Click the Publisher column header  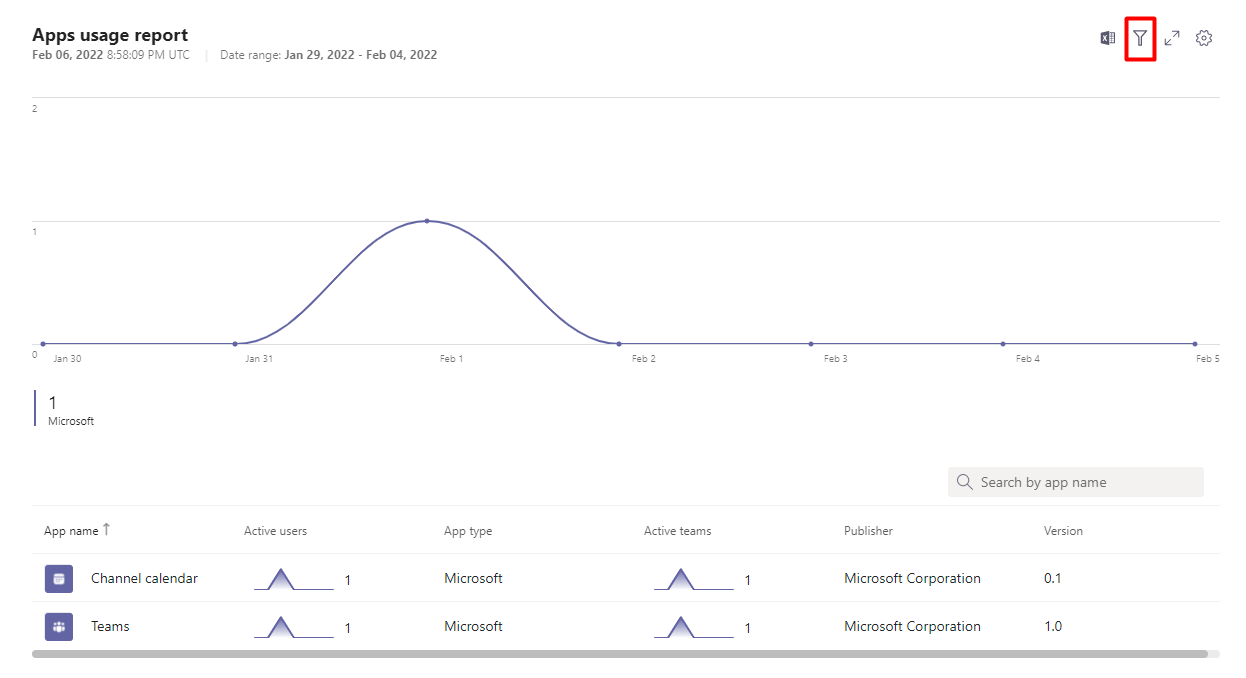click(868, 531)
